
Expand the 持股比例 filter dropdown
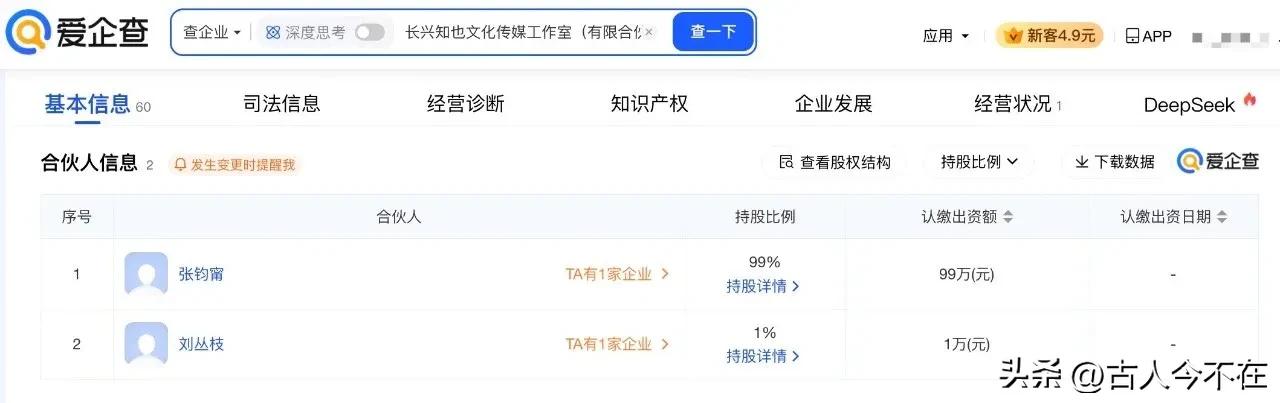979,162
